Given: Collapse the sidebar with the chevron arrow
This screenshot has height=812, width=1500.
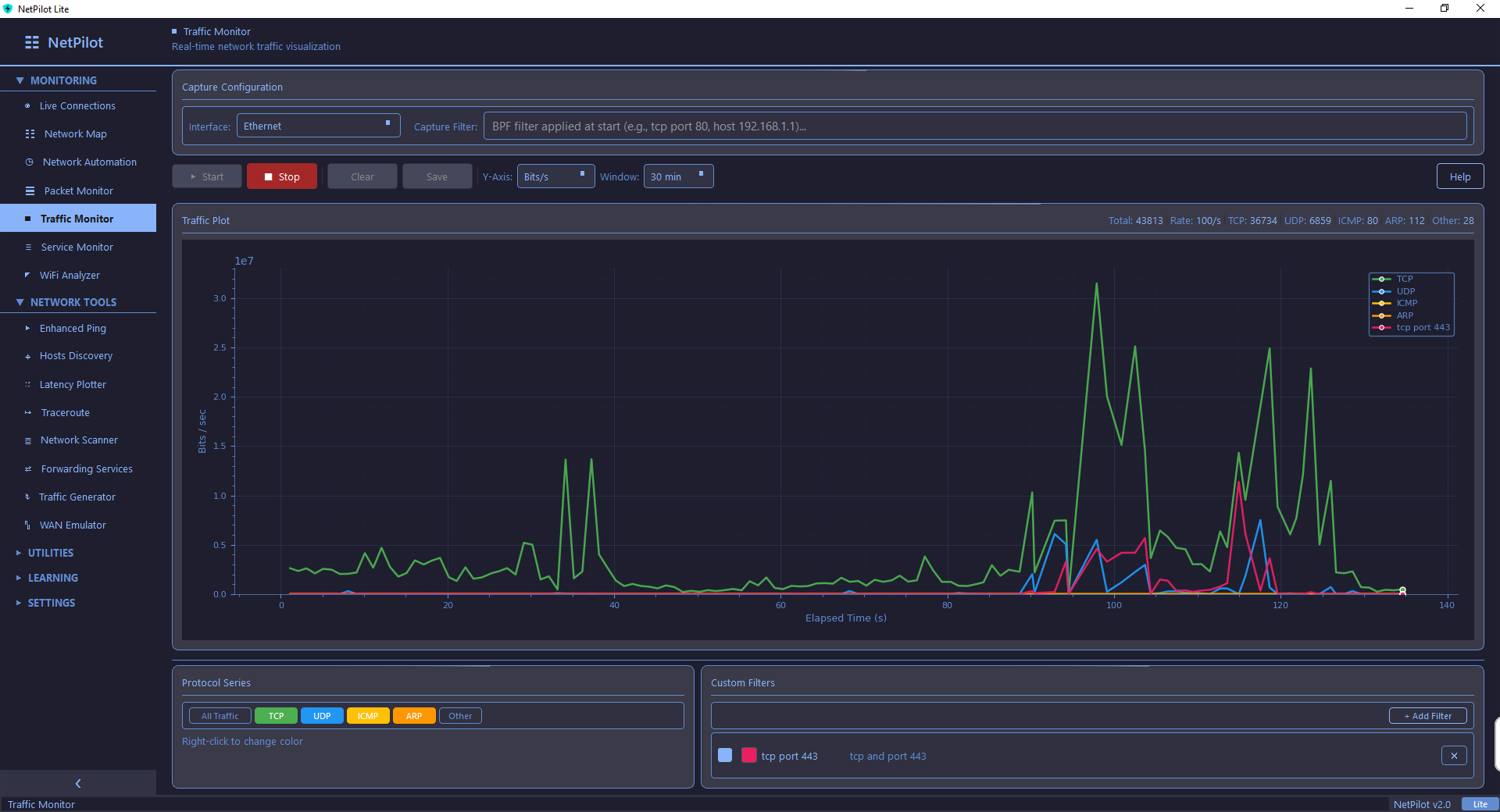Looking at the screenshot, I should coord(78,783).
